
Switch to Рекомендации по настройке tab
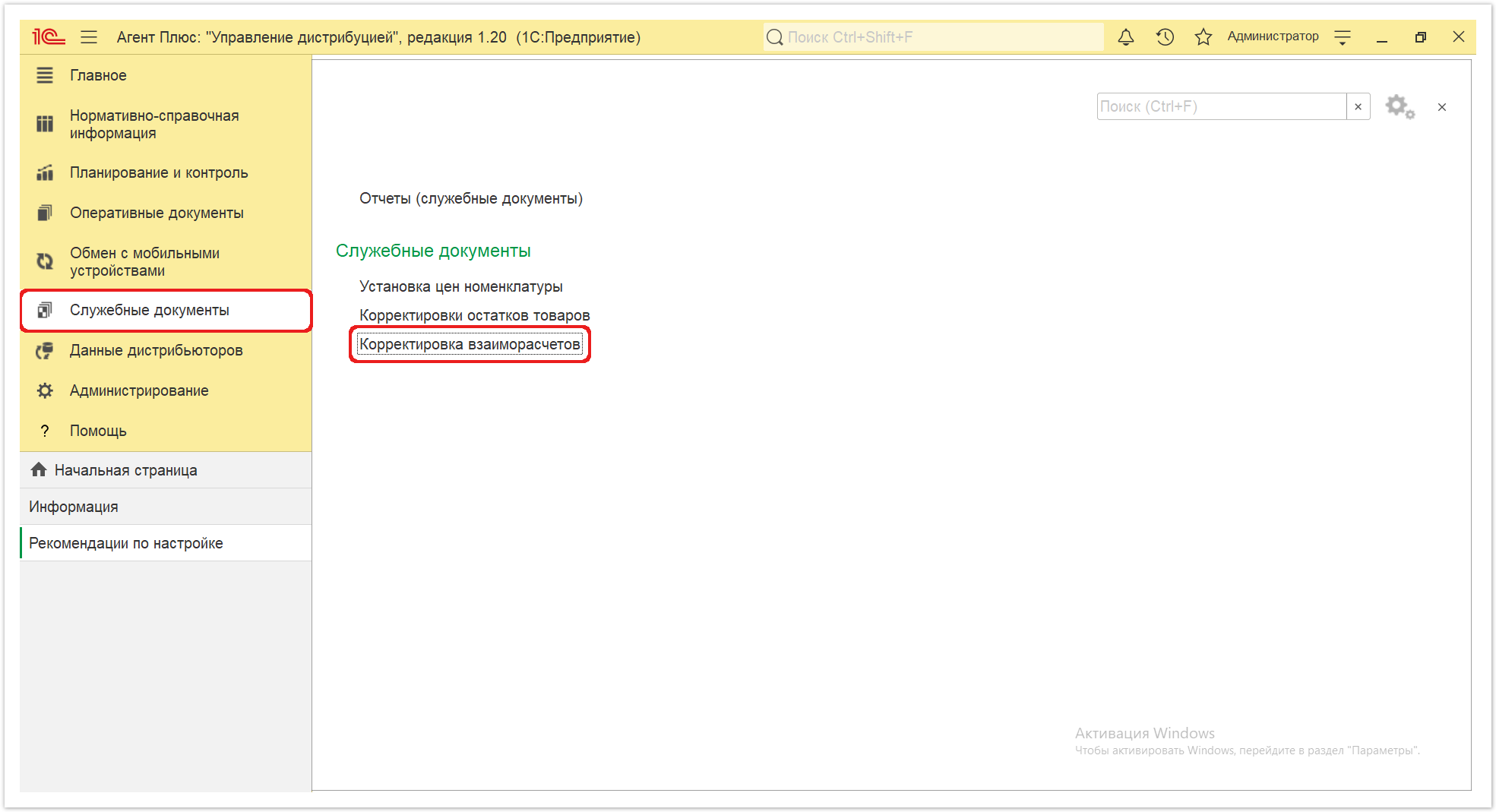click(x=166, y=543)
